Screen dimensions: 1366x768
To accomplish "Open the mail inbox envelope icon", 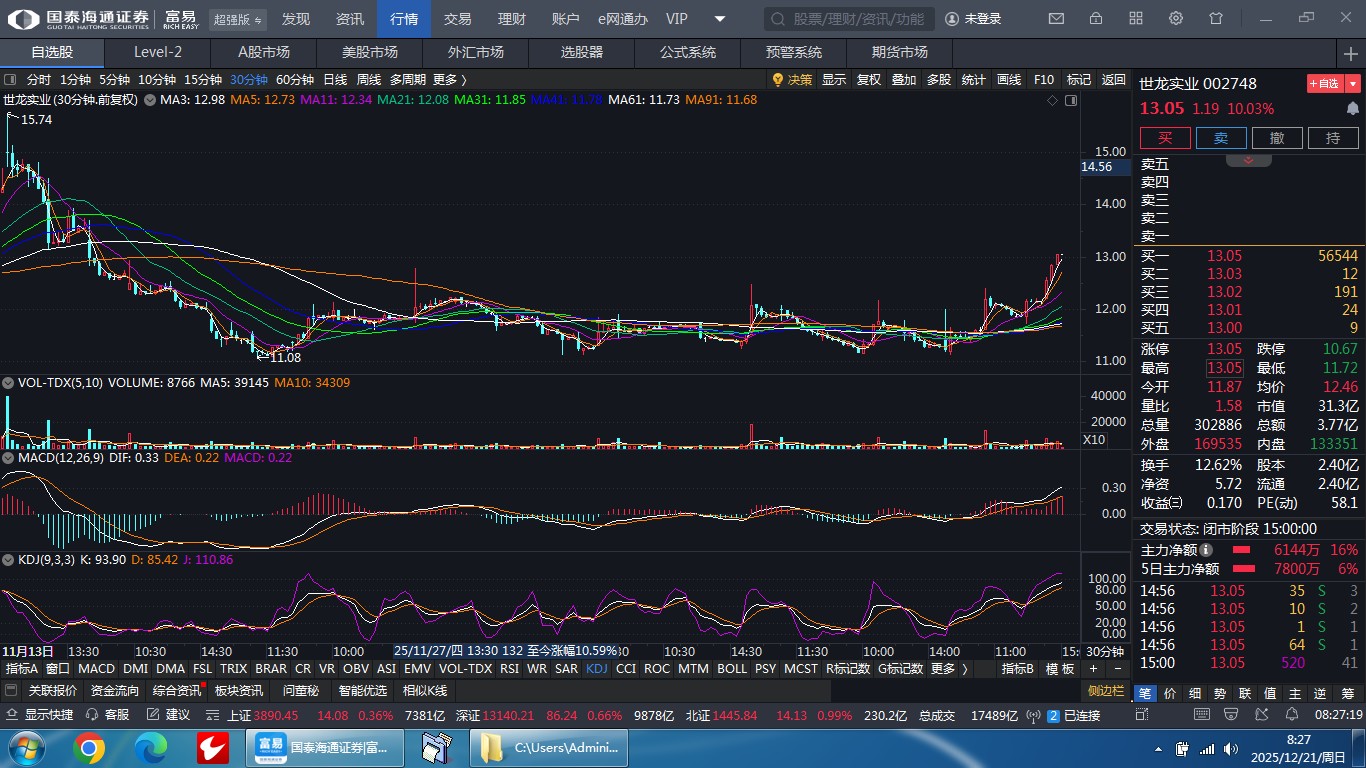I will 1056,19.
